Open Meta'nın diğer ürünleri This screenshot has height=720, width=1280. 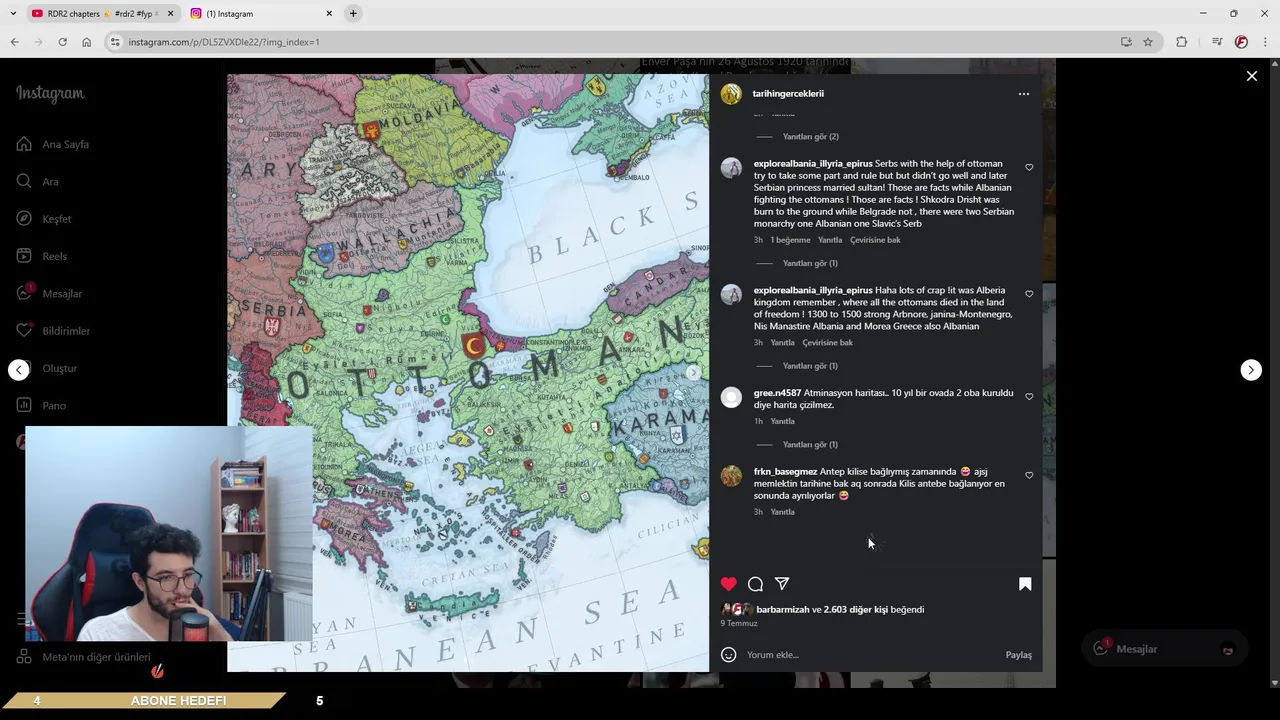coord(84,657)
